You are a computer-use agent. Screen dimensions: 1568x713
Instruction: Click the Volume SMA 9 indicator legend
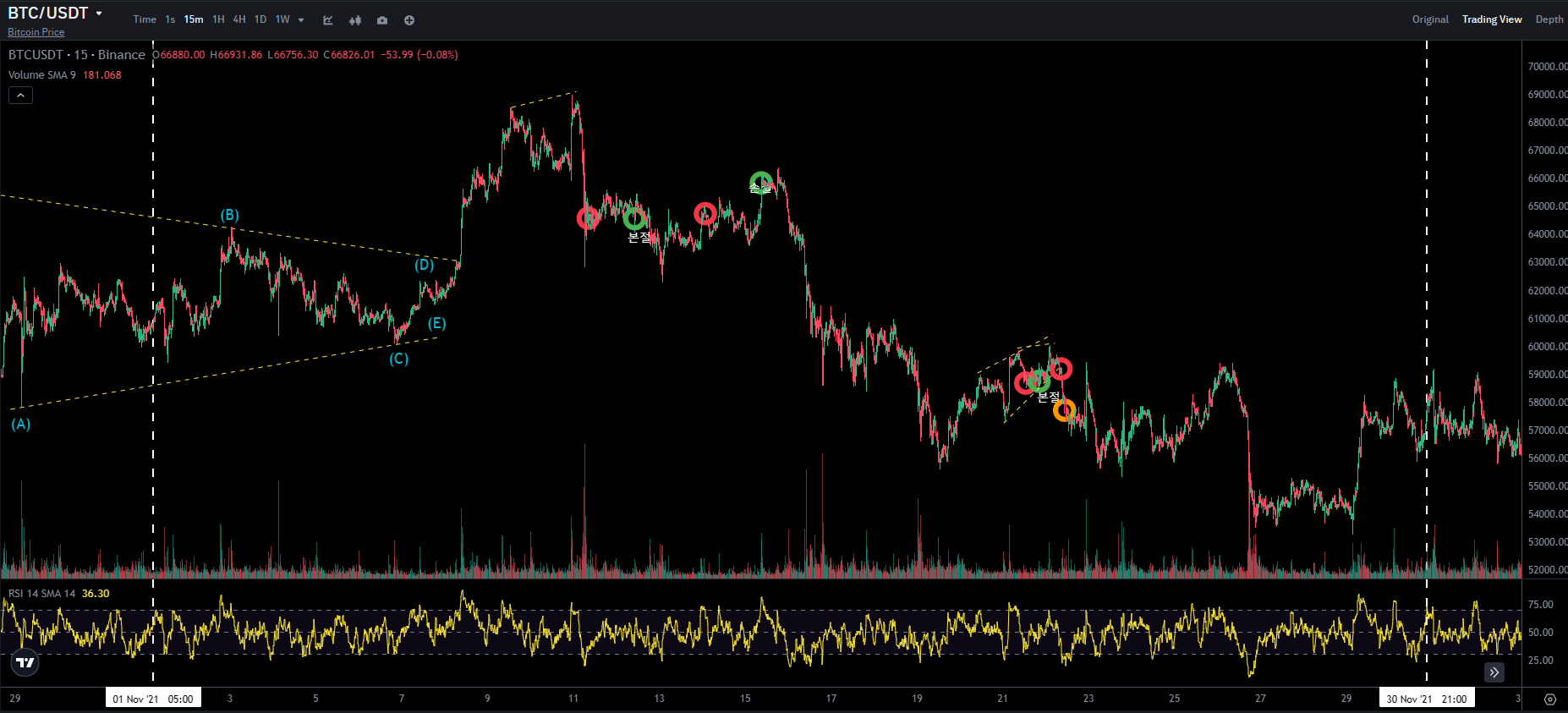pyautogui.click(x=42, y=75)
